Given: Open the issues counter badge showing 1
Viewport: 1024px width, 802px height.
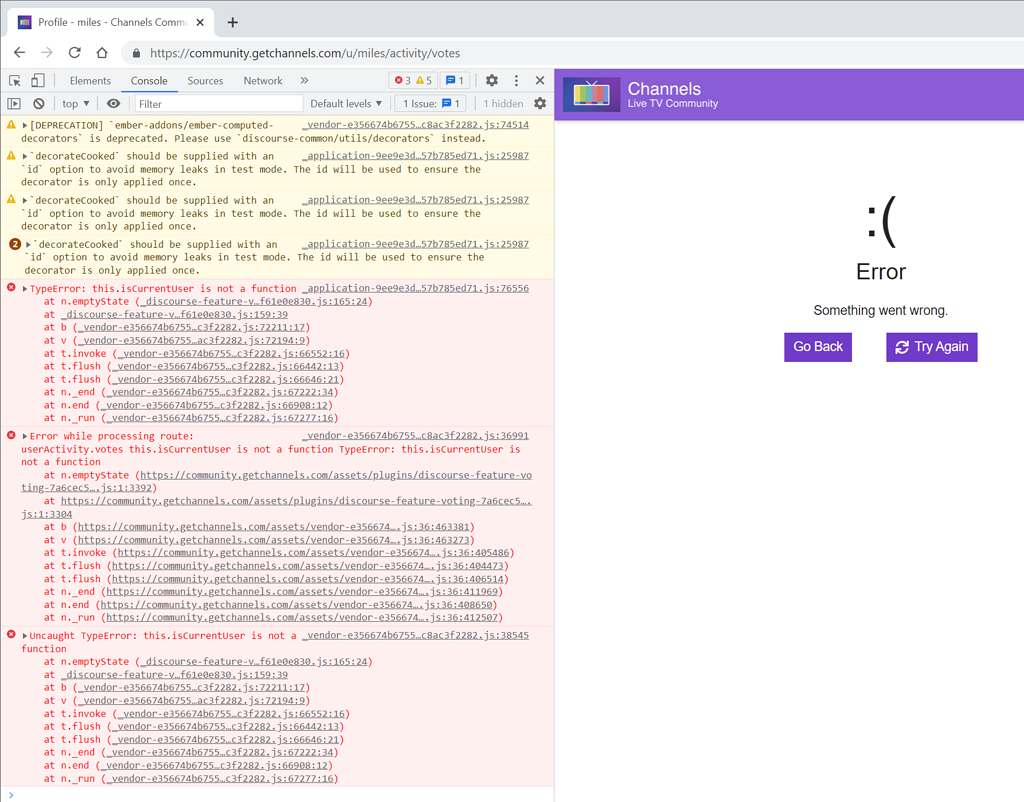Looking at the screenshot, I should [455, 80].
